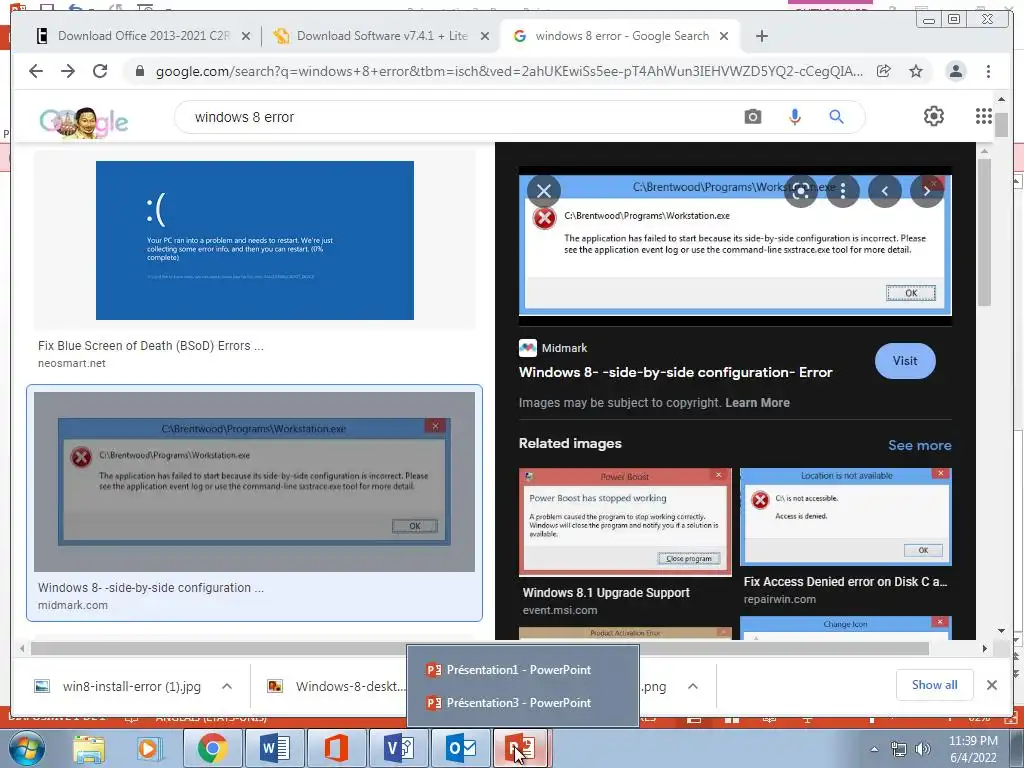
Task: Open Visio from the taskbar
Action: [399, 748]
